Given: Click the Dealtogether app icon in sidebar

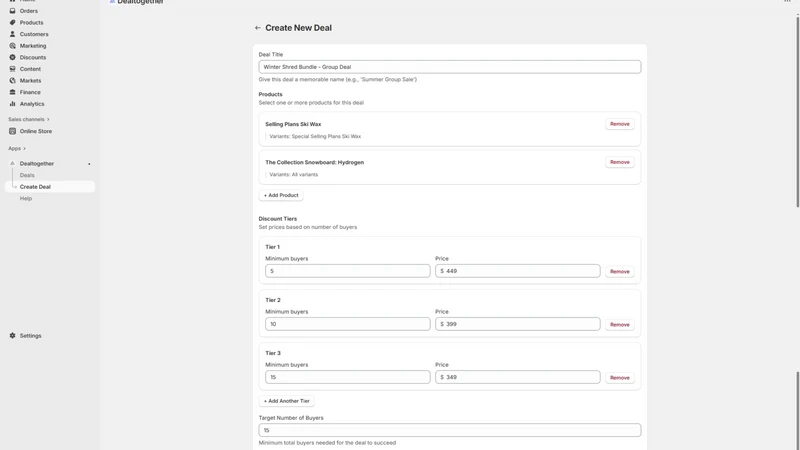Looking at the screenshot, I should pos(12,164).
